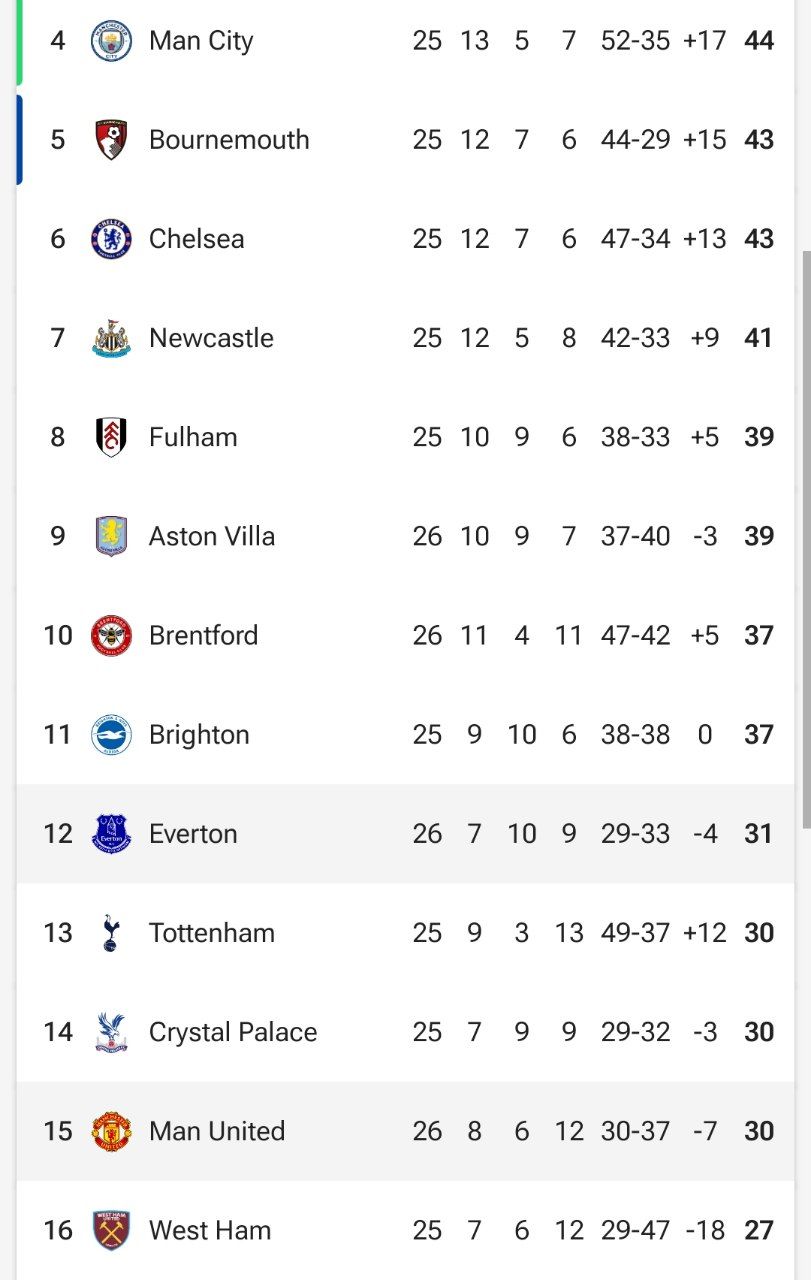Tap the Brentford bee badge
811x1280 pixels.
[111, 635]
